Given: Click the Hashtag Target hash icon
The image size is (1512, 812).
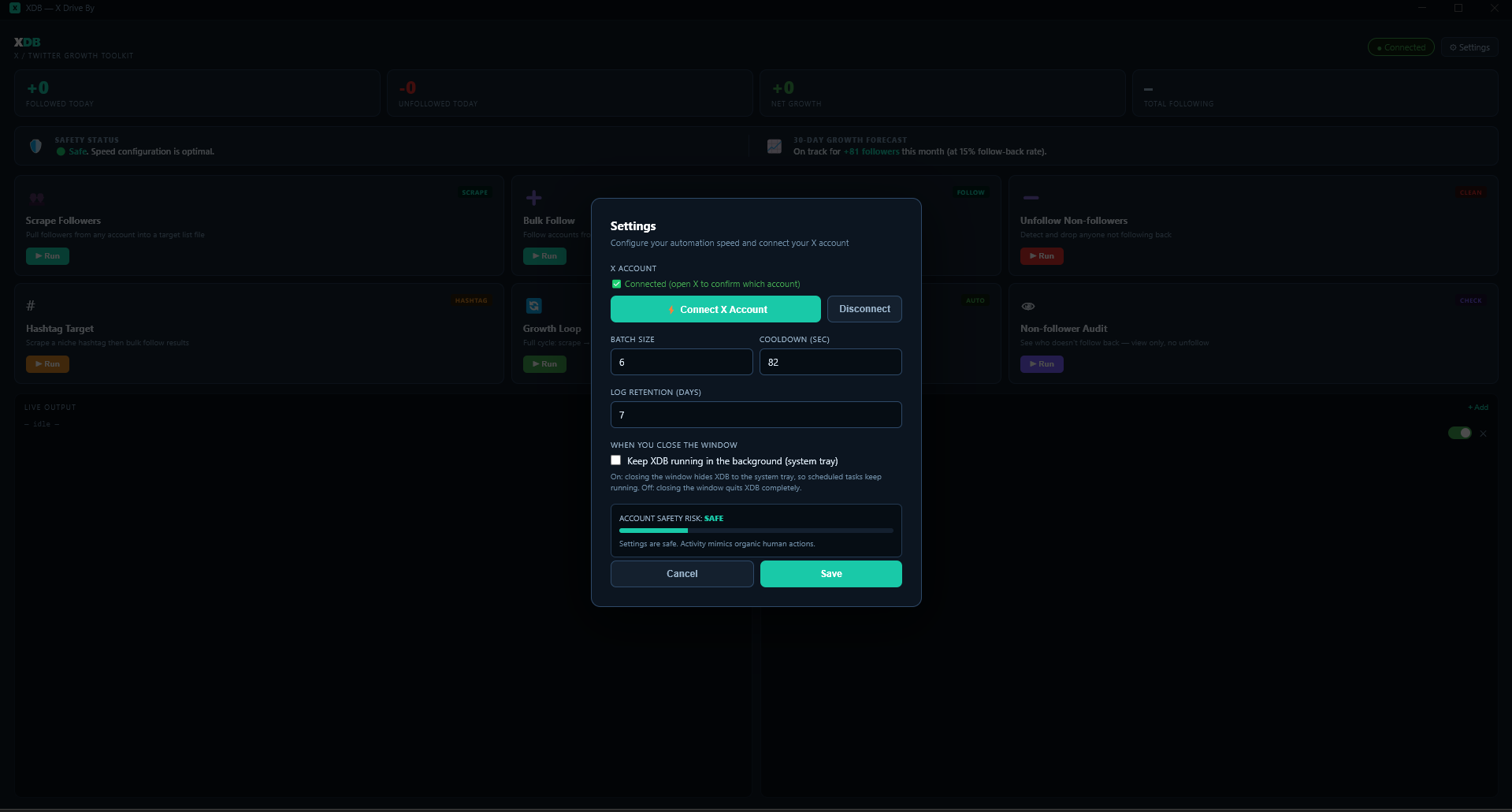Looking at the screenshot, I should [31, 306].
